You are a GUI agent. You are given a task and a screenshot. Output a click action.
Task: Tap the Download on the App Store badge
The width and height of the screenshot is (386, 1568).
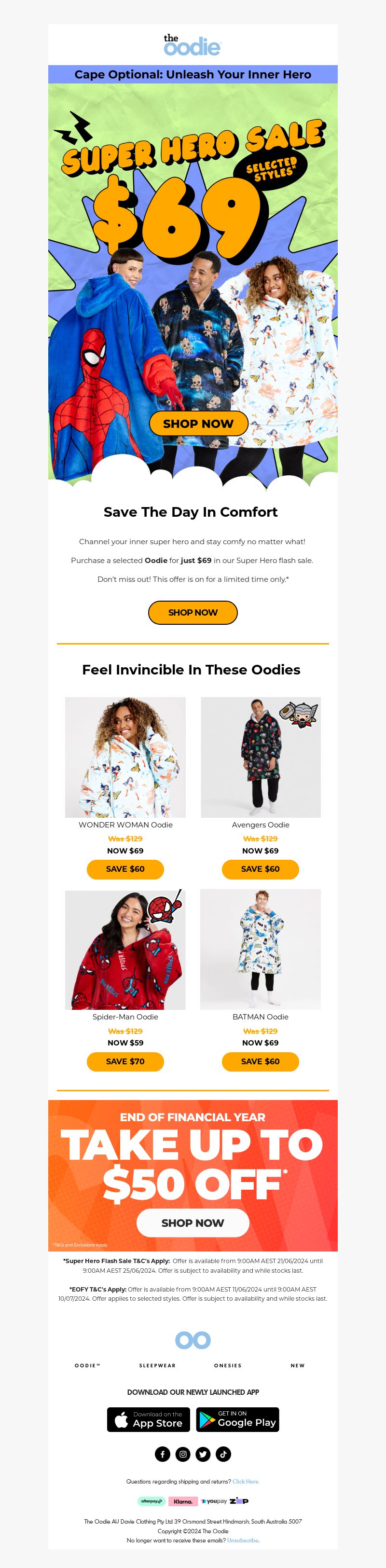(x=149, y=1419)
